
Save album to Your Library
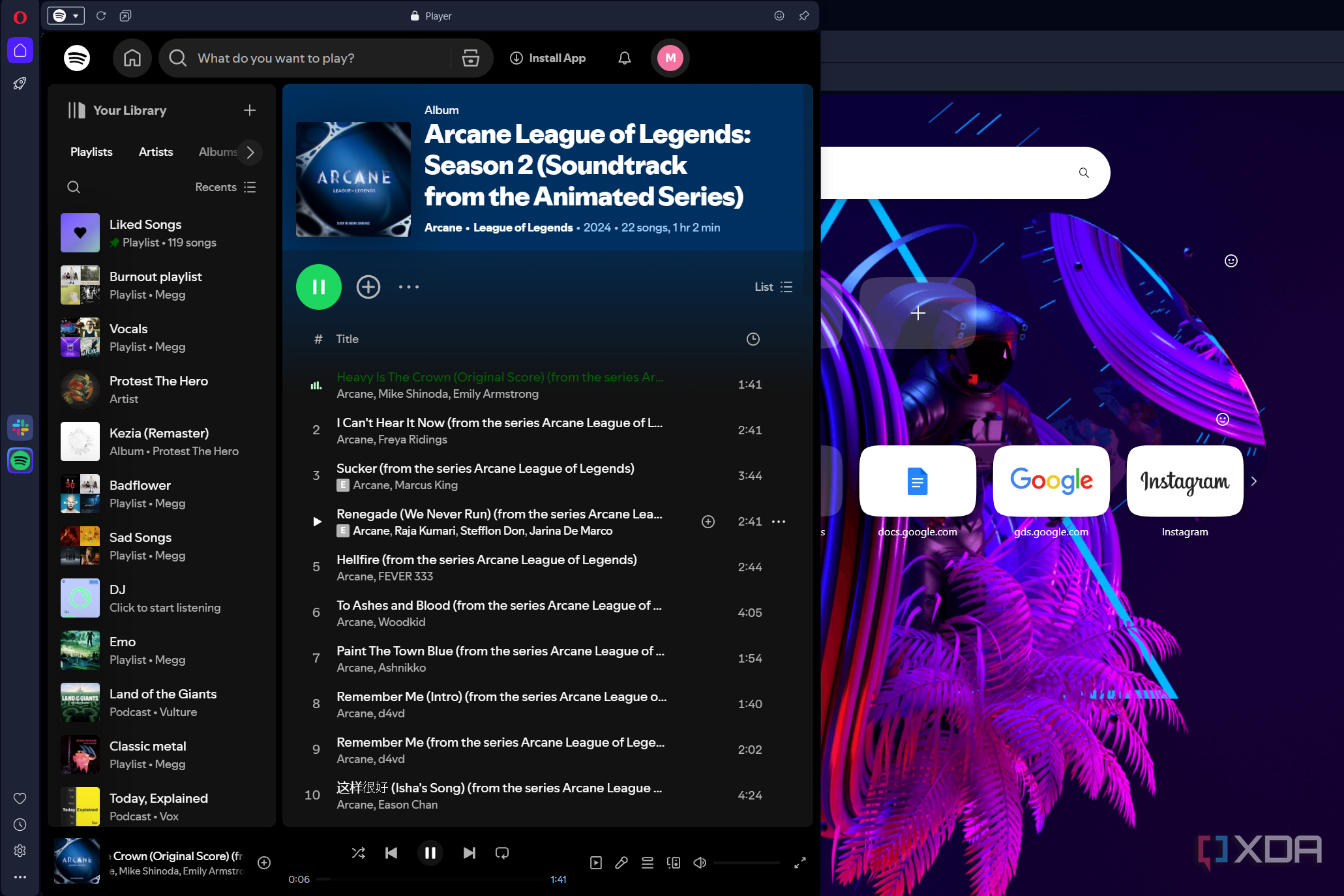pyautogui.click(x=368, y=287)
